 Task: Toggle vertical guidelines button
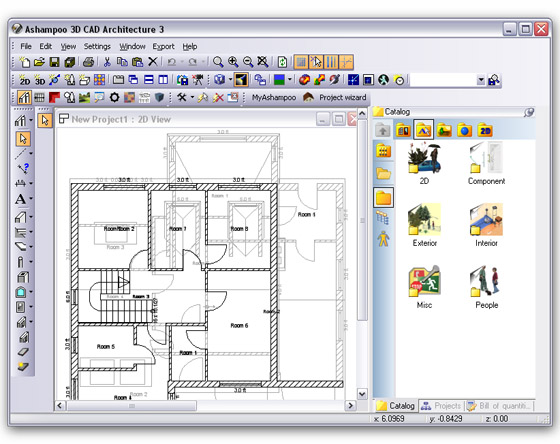[331, 62]
